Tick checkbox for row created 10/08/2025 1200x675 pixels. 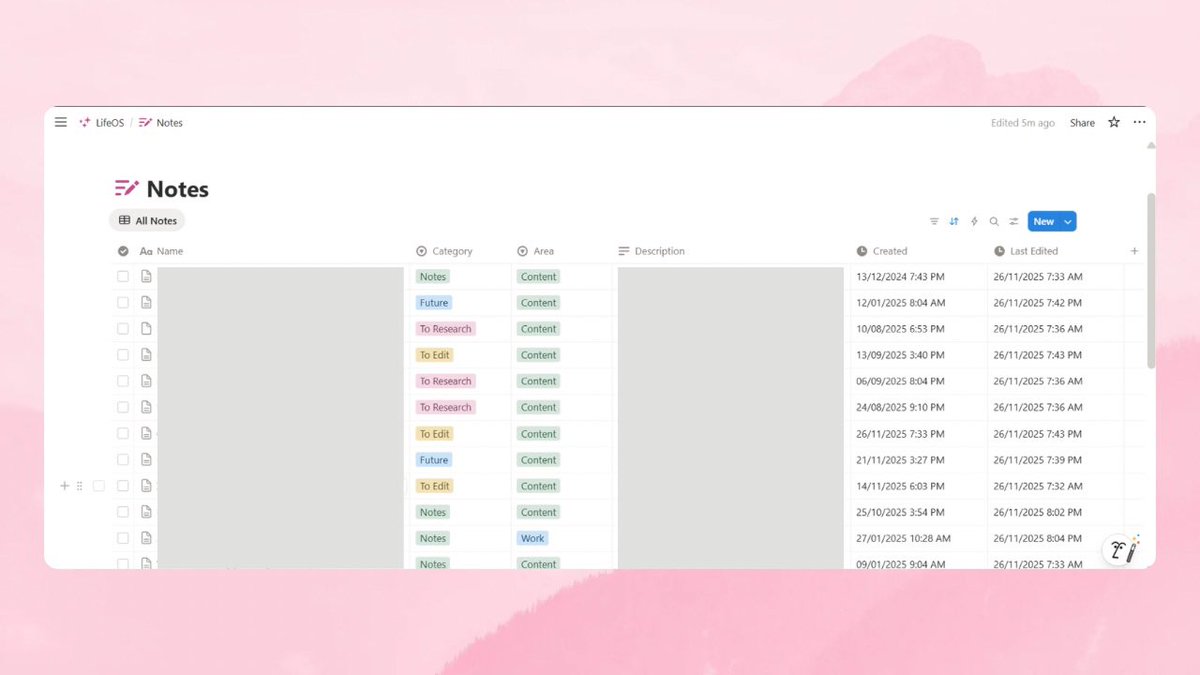(x=123, y=328)
